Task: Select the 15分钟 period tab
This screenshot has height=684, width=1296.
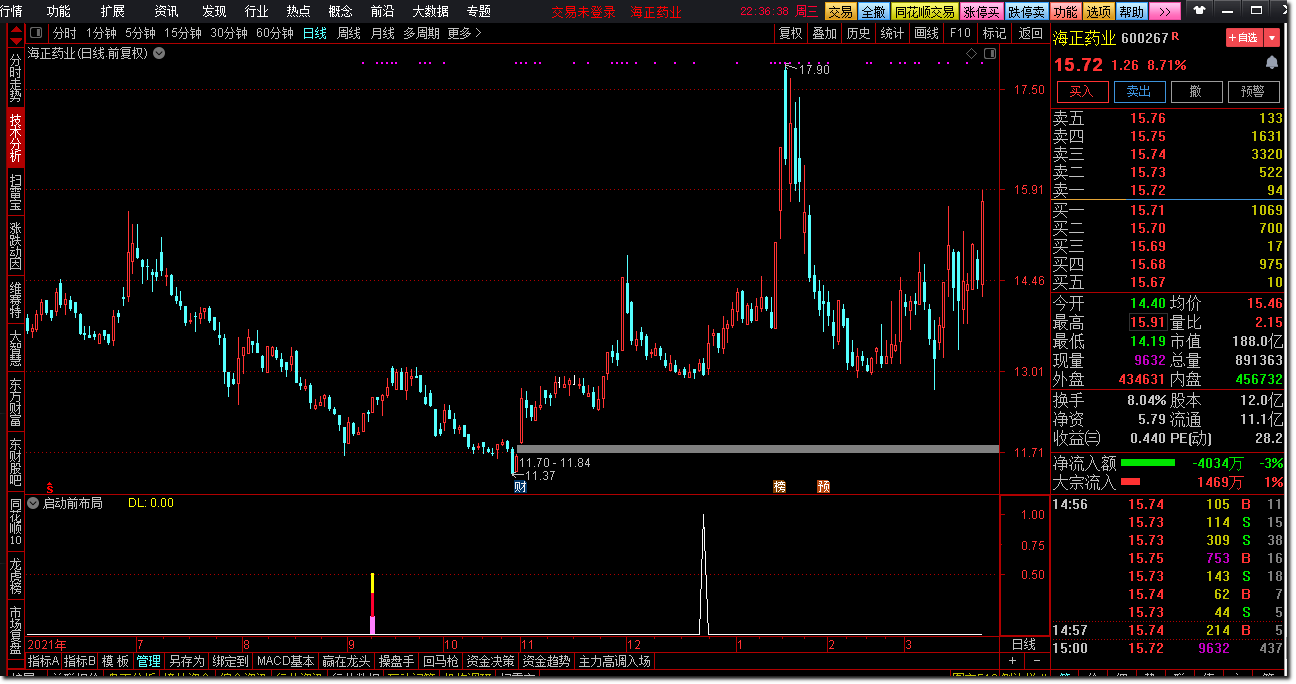Action: pos(183,33)
